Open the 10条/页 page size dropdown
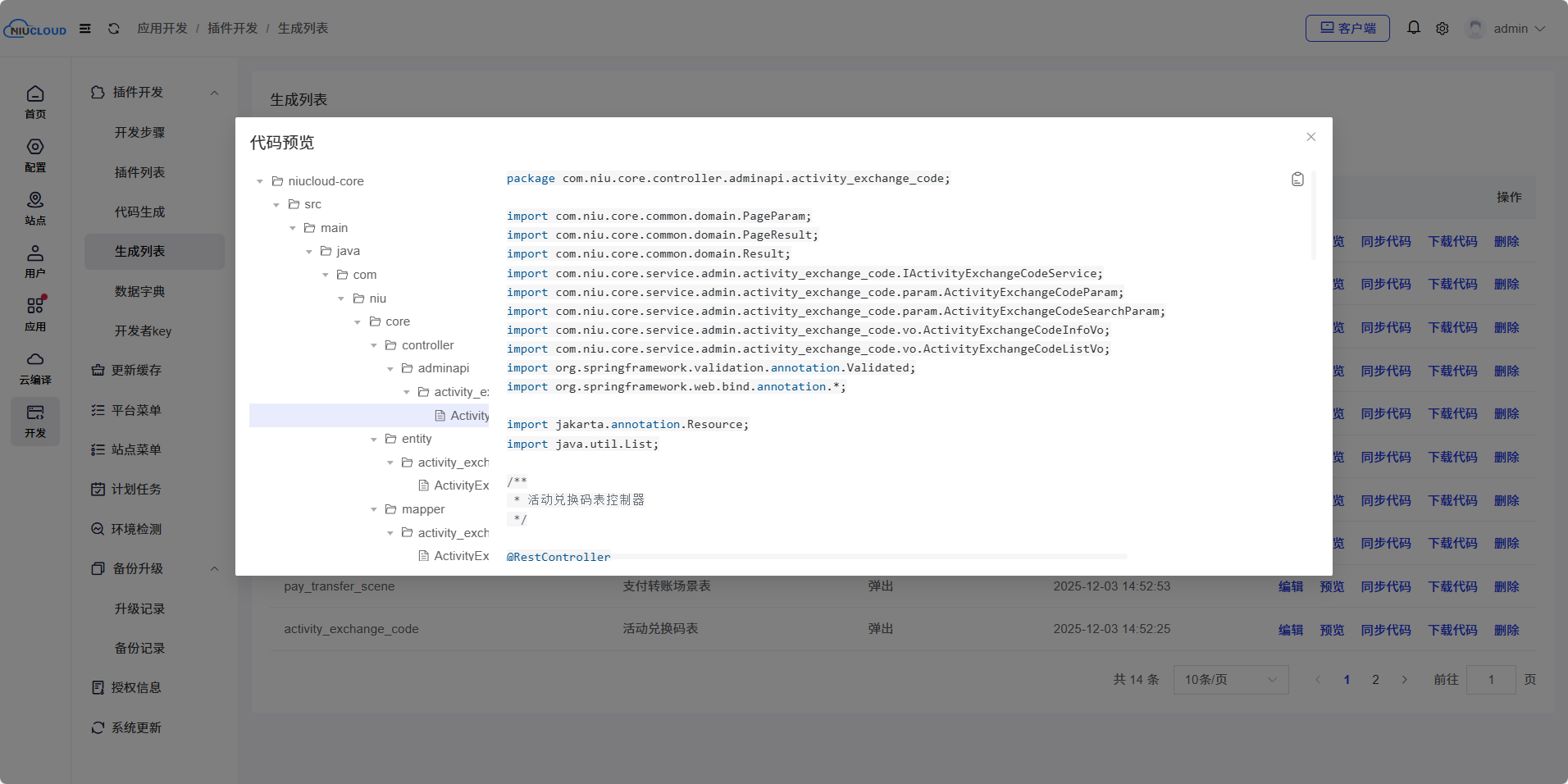 [x=1230, y=680]
